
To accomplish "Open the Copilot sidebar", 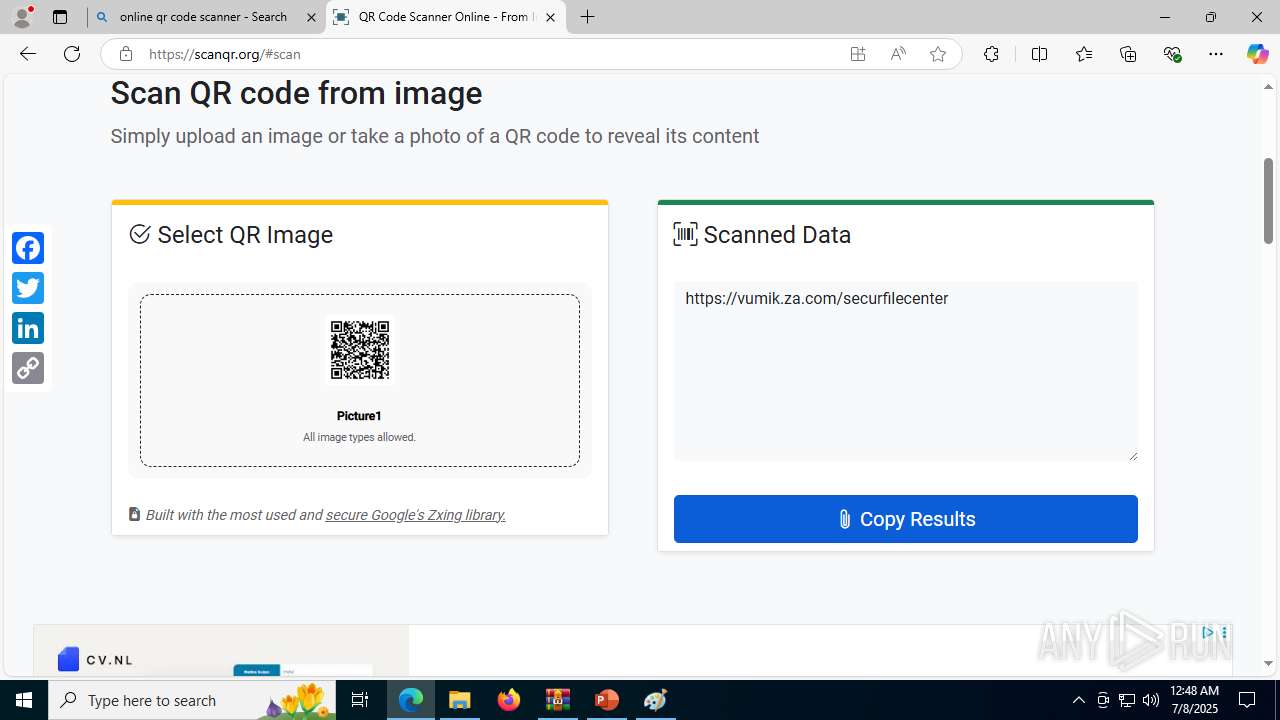I will (1257, 54).
